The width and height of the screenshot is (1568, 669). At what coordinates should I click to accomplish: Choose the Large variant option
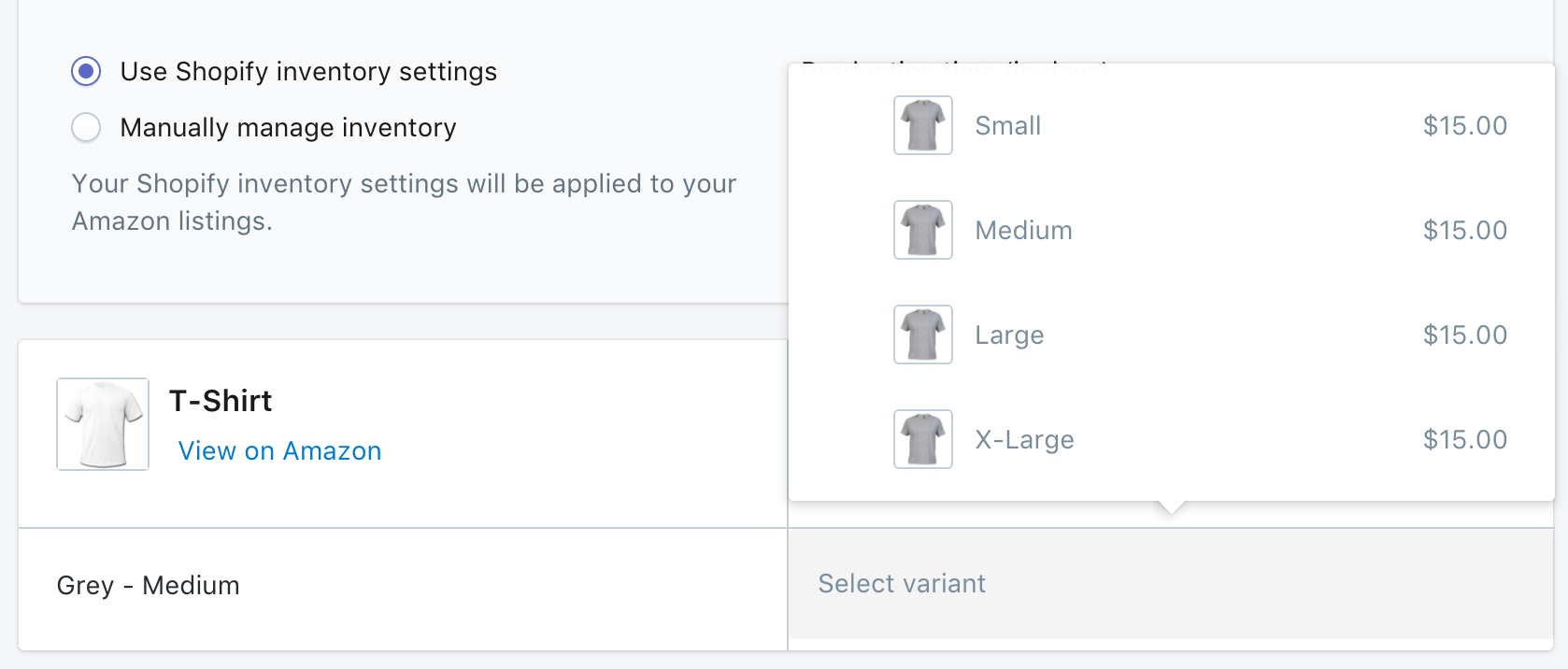click(x=1009, y=334)
